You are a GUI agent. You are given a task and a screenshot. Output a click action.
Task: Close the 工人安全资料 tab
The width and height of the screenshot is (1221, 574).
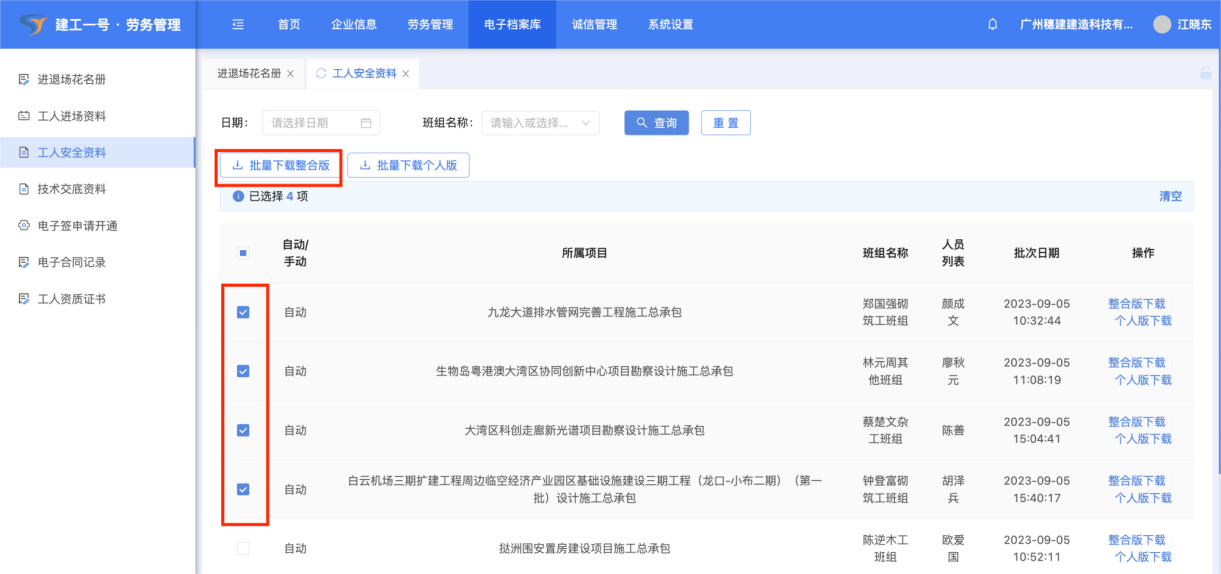pyautogui.click(x=406, y=74)
